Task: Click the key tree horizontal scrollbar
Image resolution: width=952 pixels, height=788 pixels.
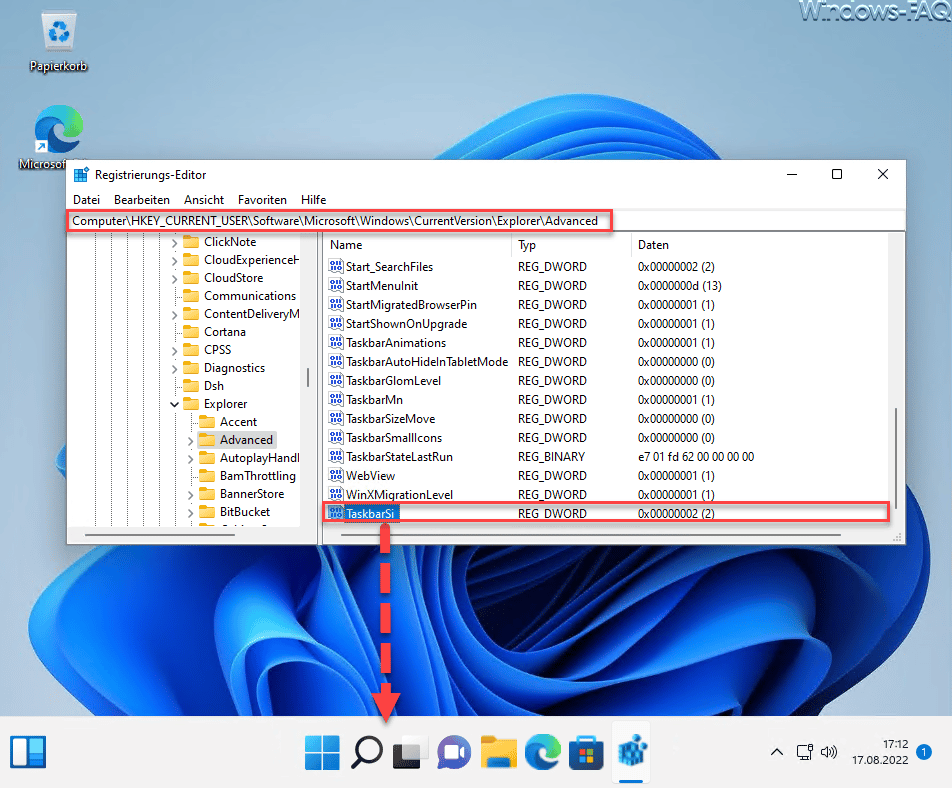Action: click(x=160, y=535)
